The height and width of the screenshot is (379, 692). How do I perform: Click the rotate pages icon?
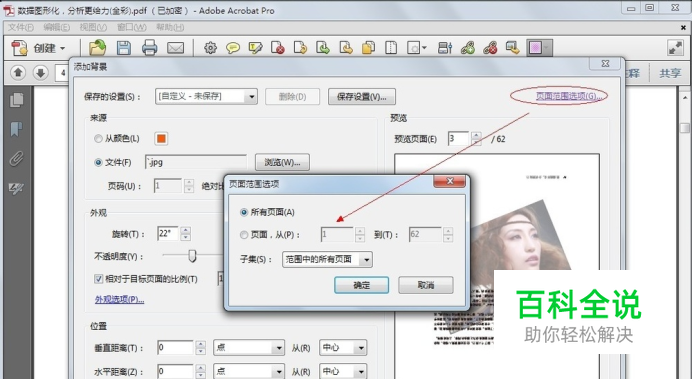[x=300, y=48]
